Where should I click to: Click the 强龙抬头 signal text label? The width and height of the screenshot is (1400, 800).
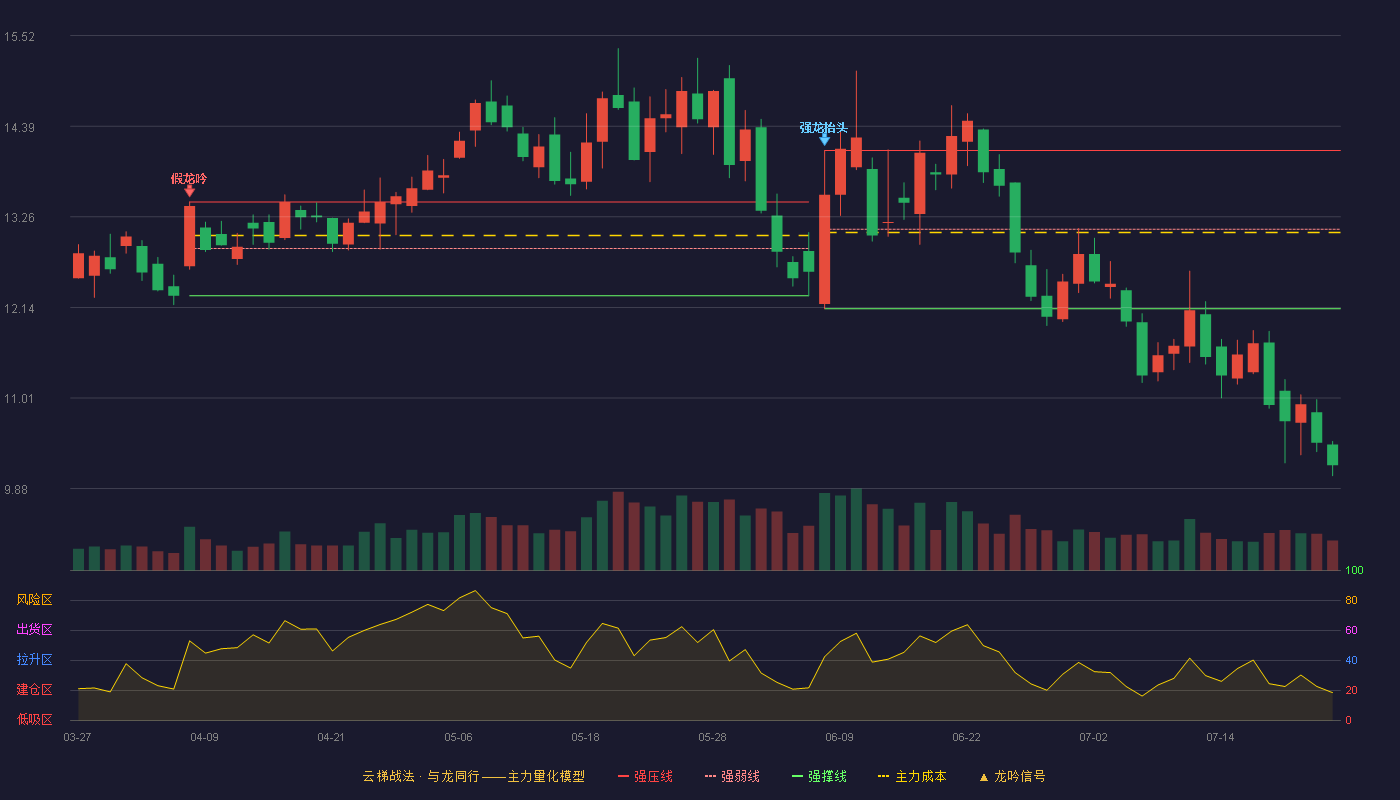click(x=824, y=127)
